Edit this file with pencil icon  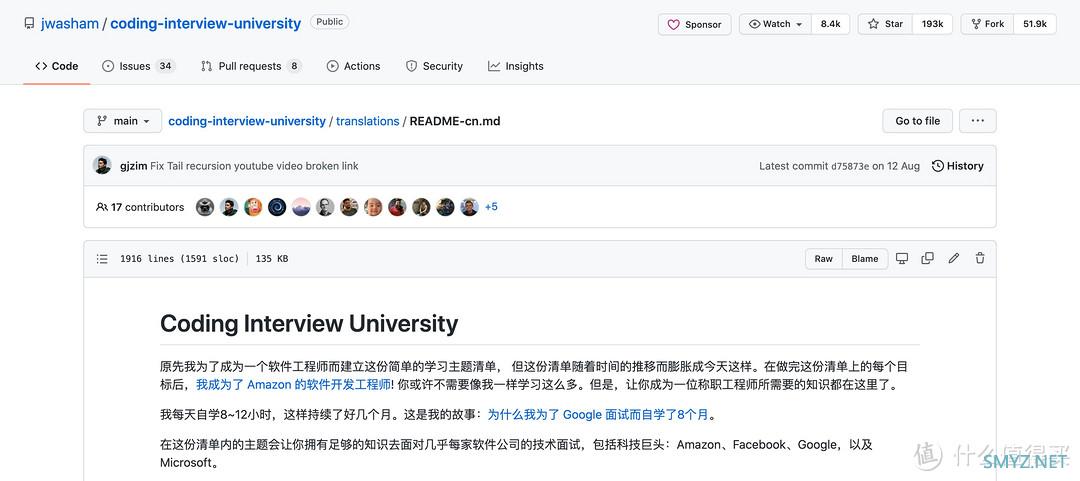click(x=954, y=258)
